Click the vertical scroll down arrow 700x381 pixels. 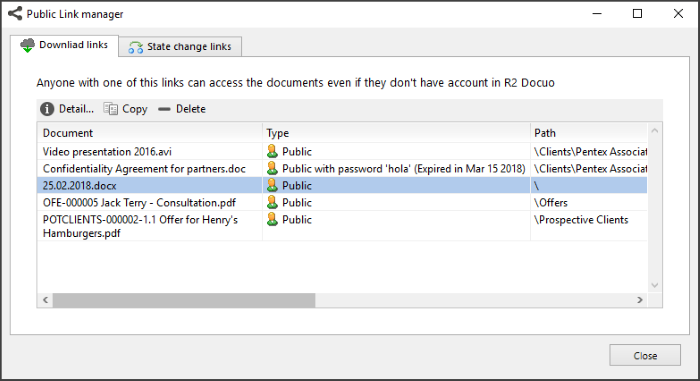point(654,285)
